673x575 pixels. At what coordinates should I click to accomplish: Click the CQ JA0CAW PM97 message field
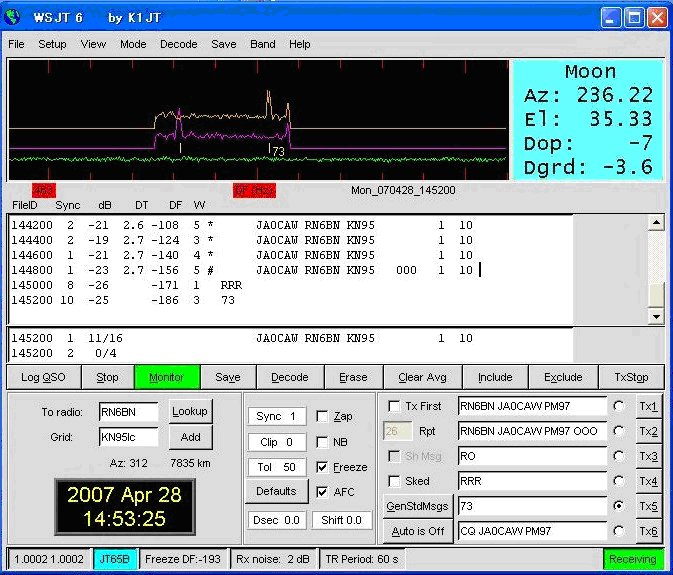532,531
